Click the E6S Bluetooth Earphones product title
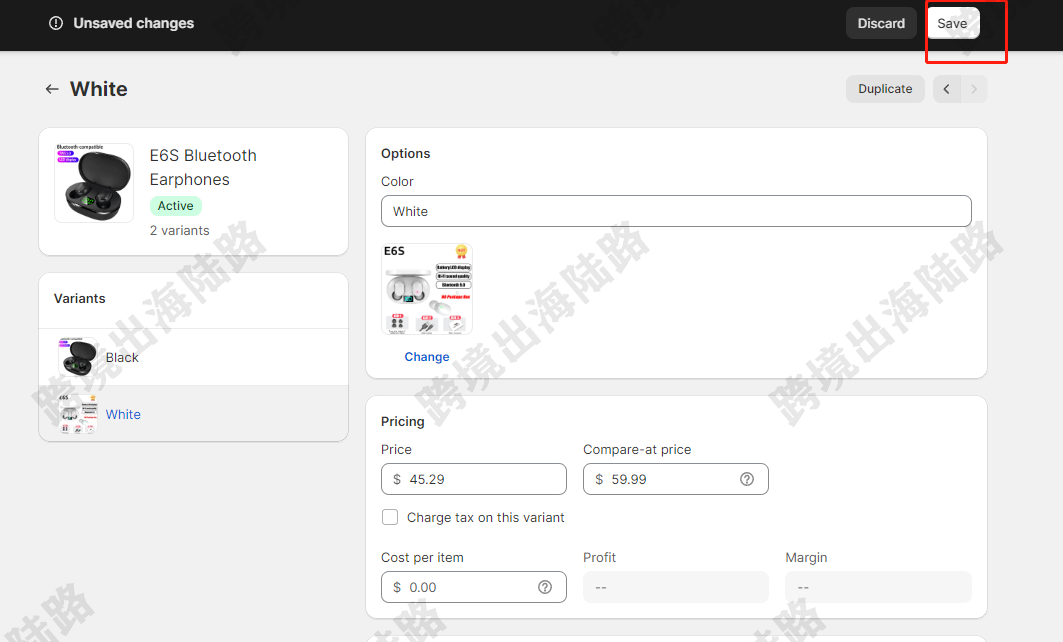 coord(203,167)
